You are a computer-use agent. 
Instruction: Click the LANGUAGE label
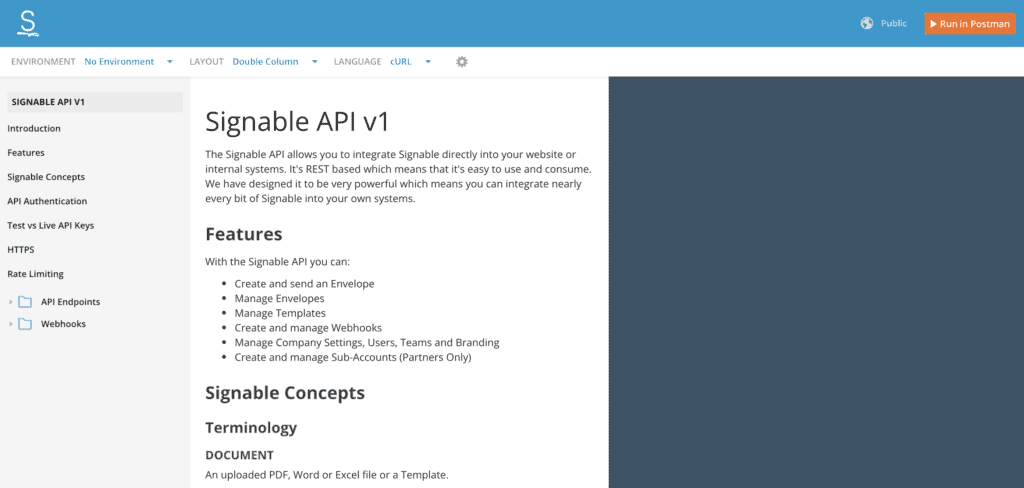click(x=357, y=61)
